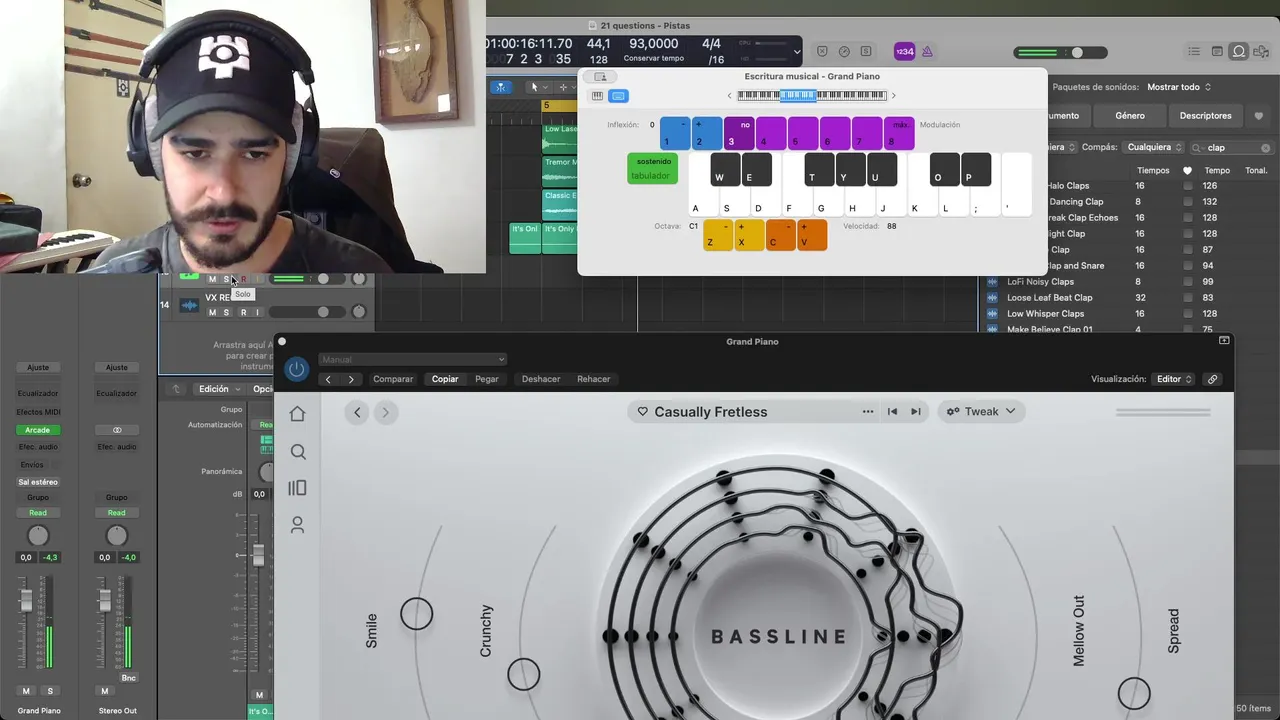Select the Descriptores tab
Viewport: 1280px width, 720px height.
point(1205,116)
